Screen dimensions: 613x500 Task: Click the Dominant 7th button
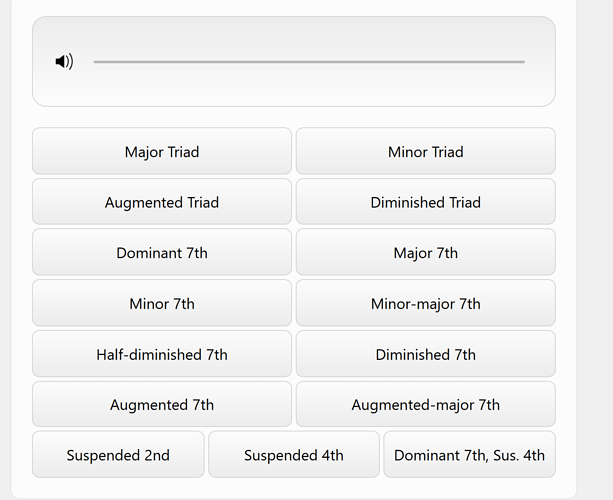[x=162, y=253]
